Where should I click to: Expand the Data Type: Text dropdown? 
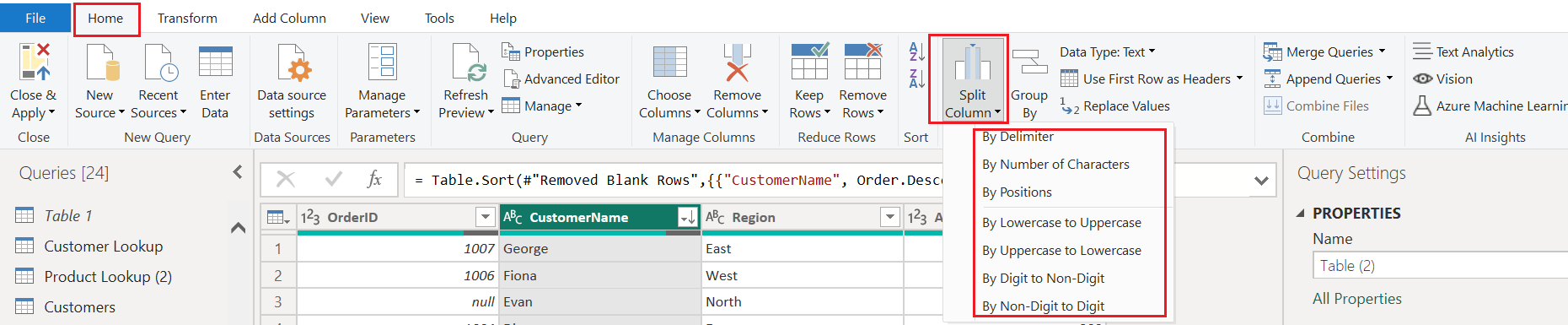(1108, 51)
